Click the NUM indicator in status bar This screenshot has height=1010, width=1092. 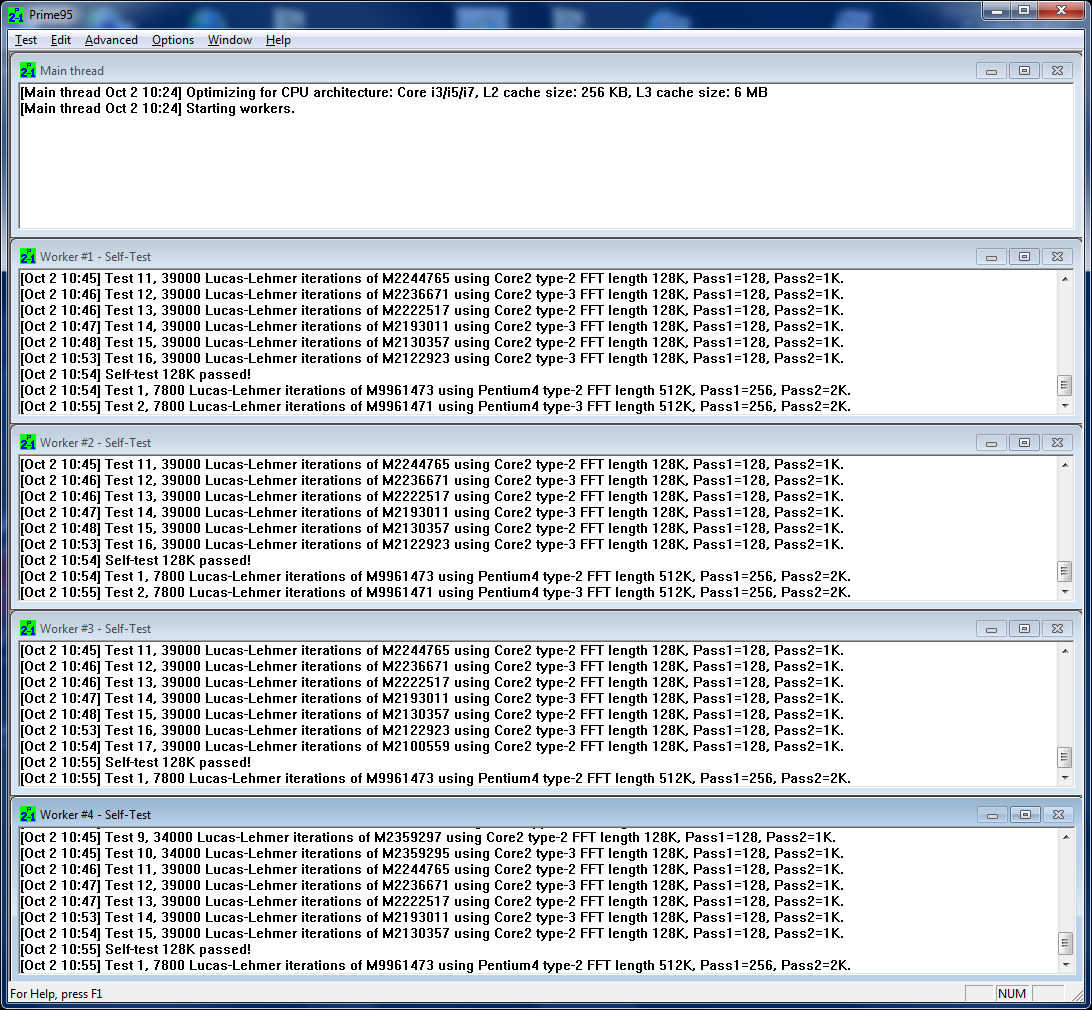click(1012, 994)
